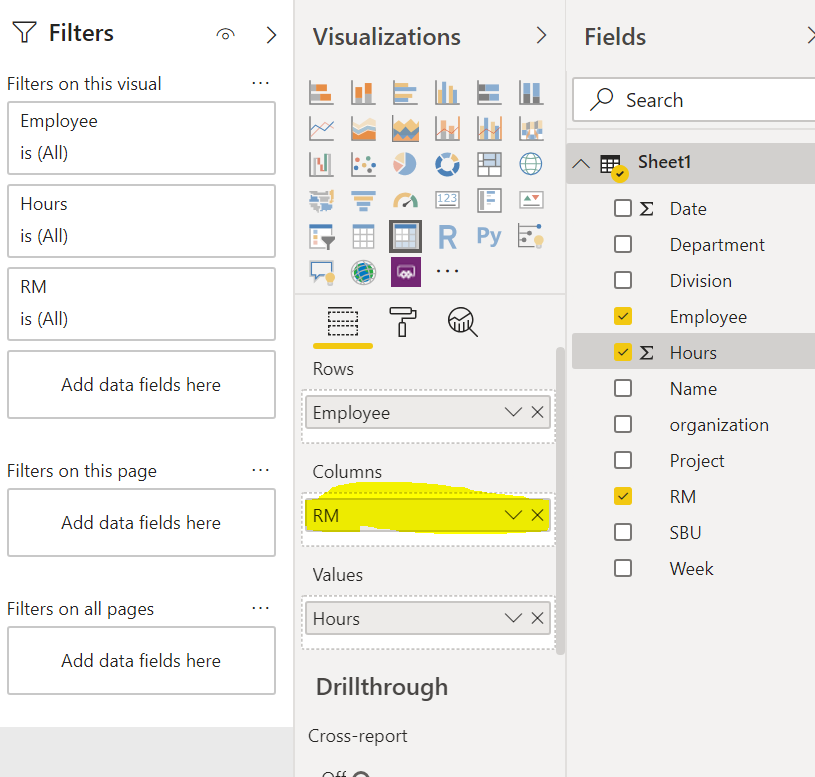The height and width of the screenshot is (777, 815).
Task: Uncheck the RM field checkbox
Action: (x=623, y=496)
